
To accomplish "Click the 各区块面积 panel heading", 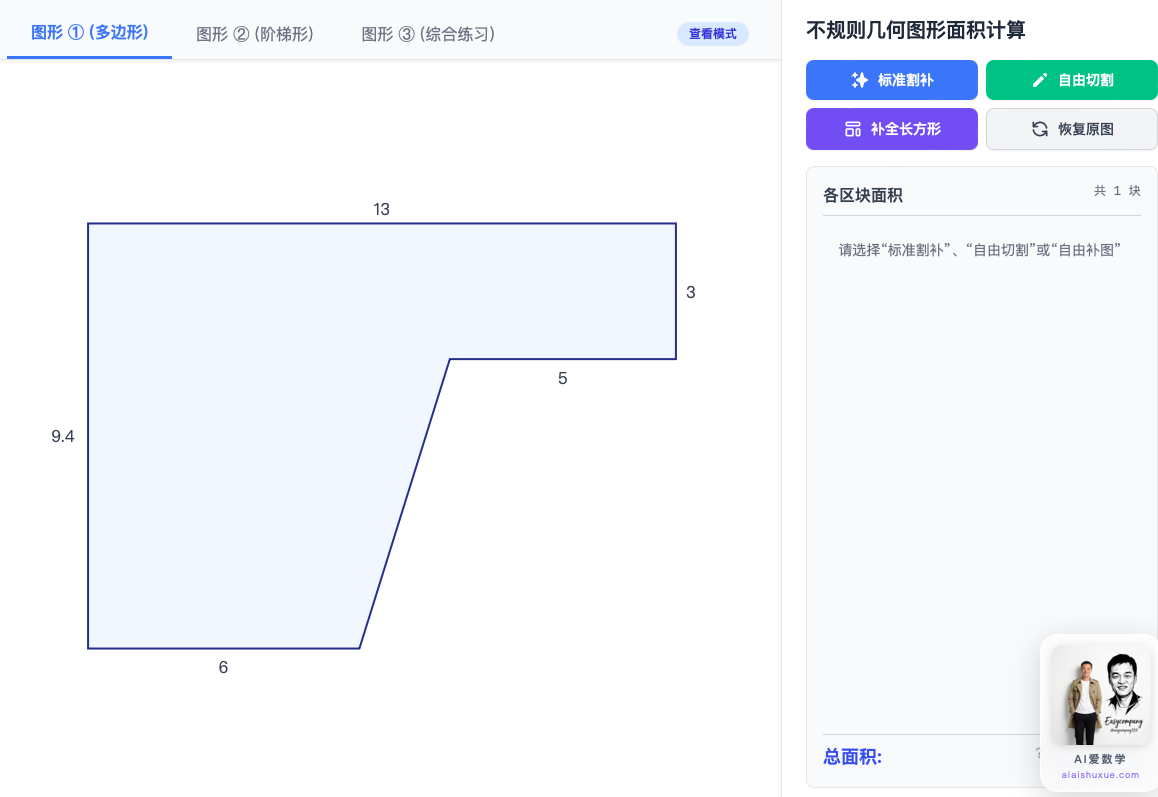I will click(863, 195).
